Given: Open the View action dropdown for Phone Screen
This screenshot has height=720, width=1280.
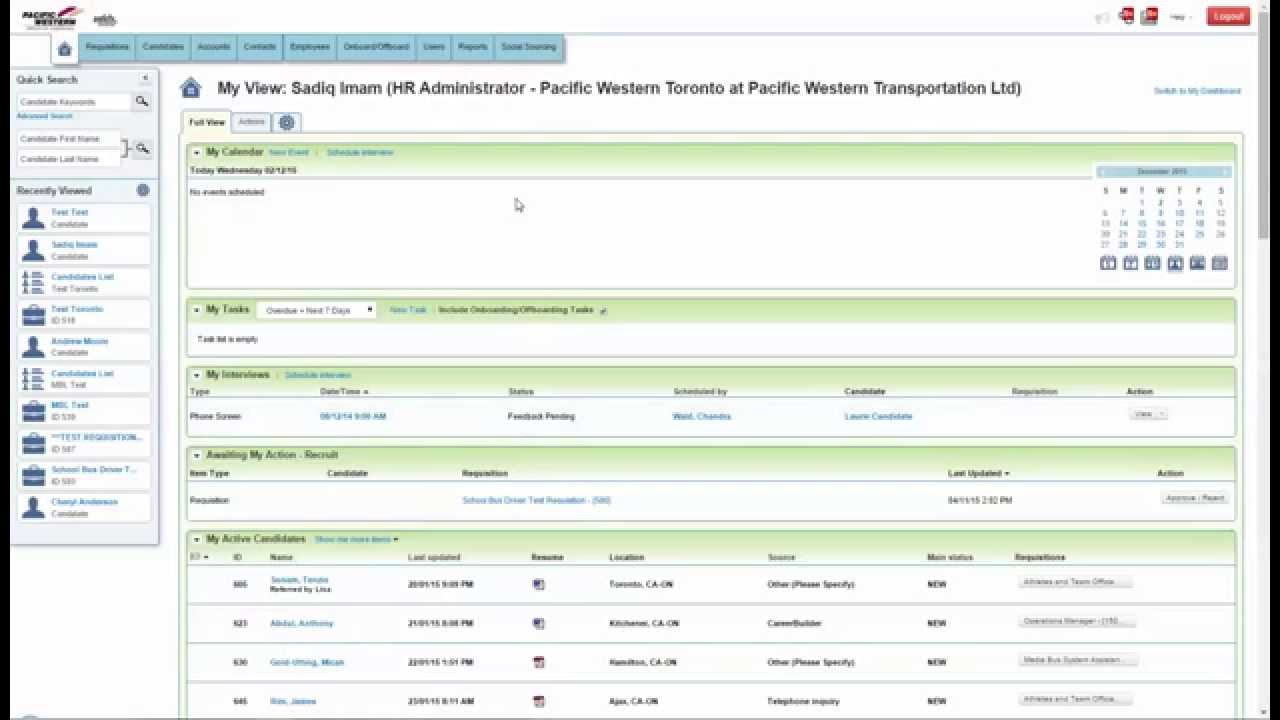Looking at the screenshot, I should (1148, 414).
